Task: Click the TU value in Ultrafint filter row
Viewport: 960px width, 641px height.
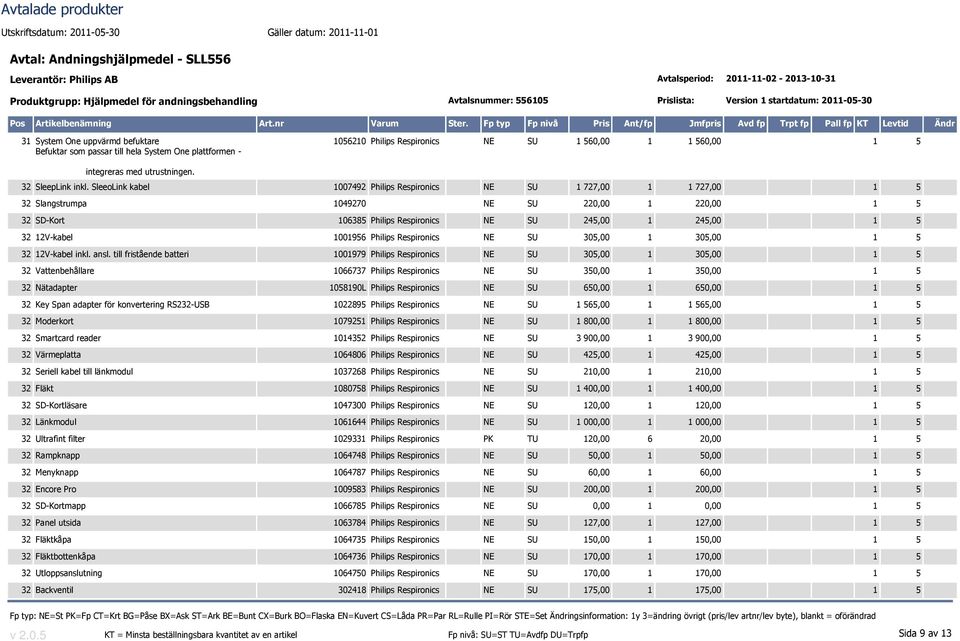Action: (x=533, y=439)
